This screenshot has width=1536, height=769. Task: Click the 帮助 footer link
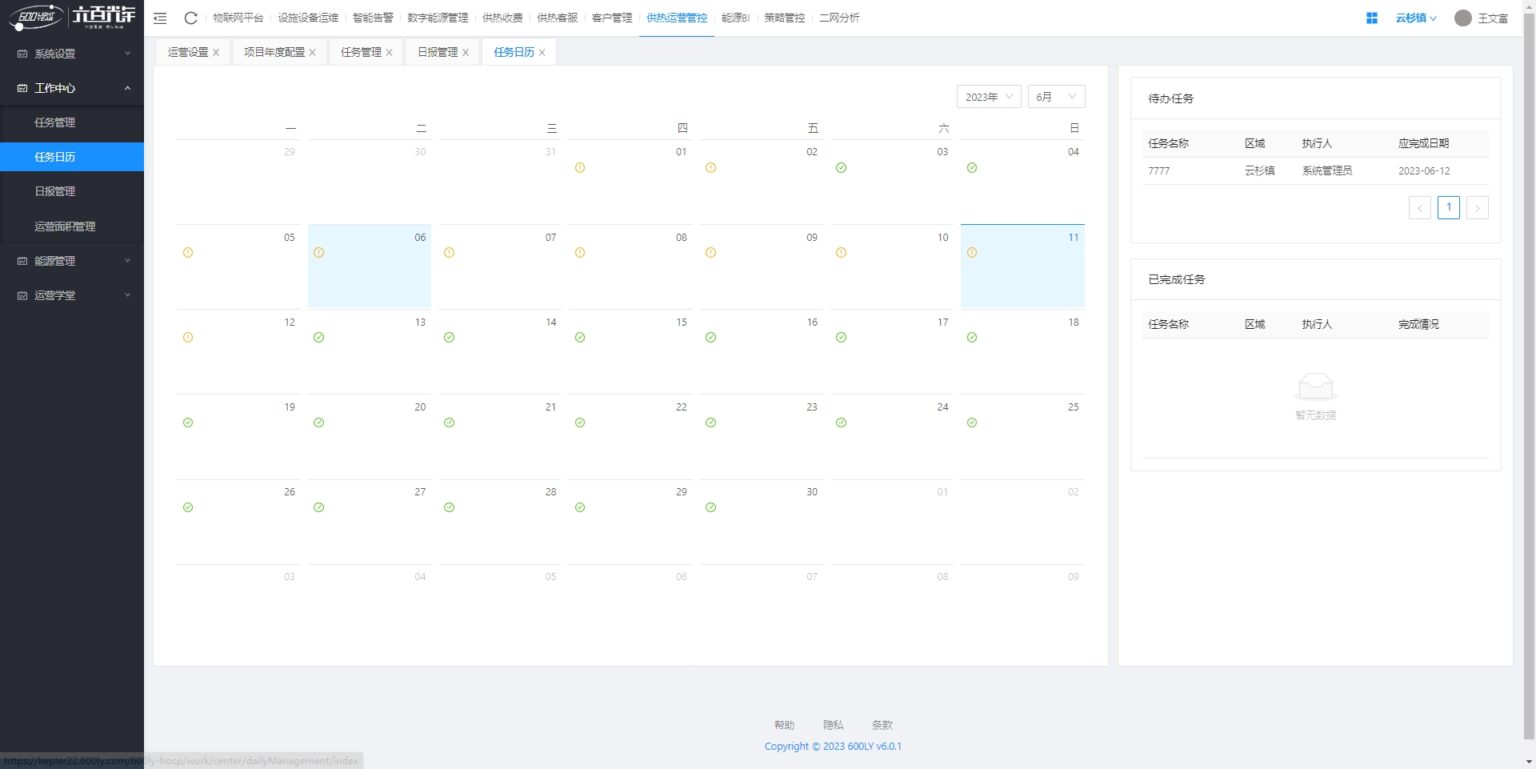pos(784,725)
